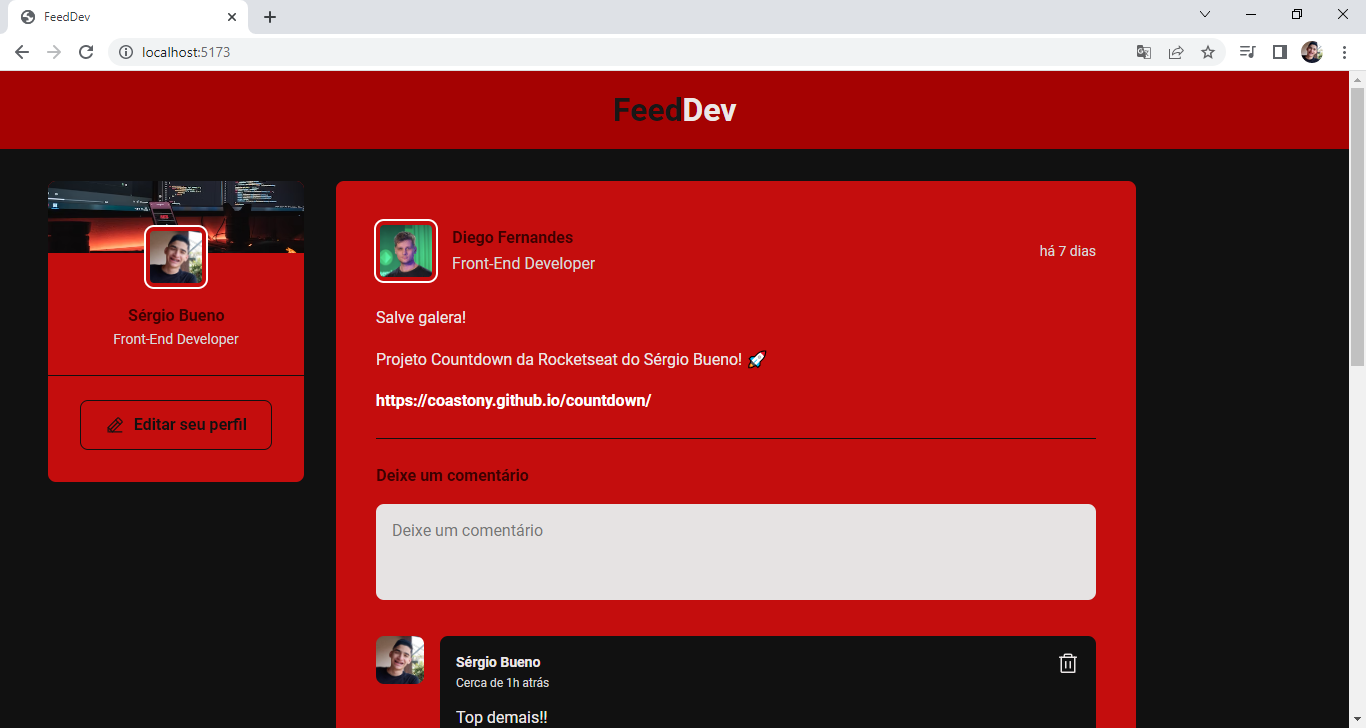Close the FeedDev tab
This screenshot has width=1366, height=728.
[232, 17]
